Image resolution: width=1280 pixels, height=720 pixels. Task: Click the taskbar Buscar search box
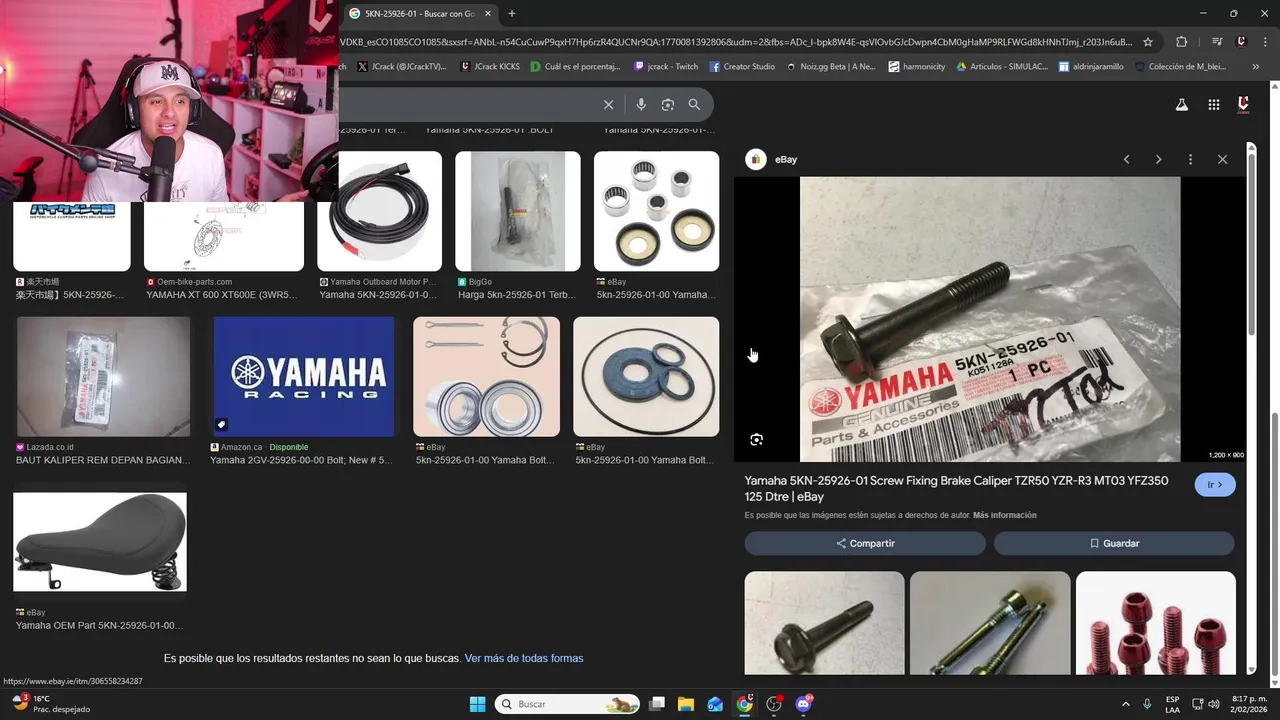pos(568,704)
